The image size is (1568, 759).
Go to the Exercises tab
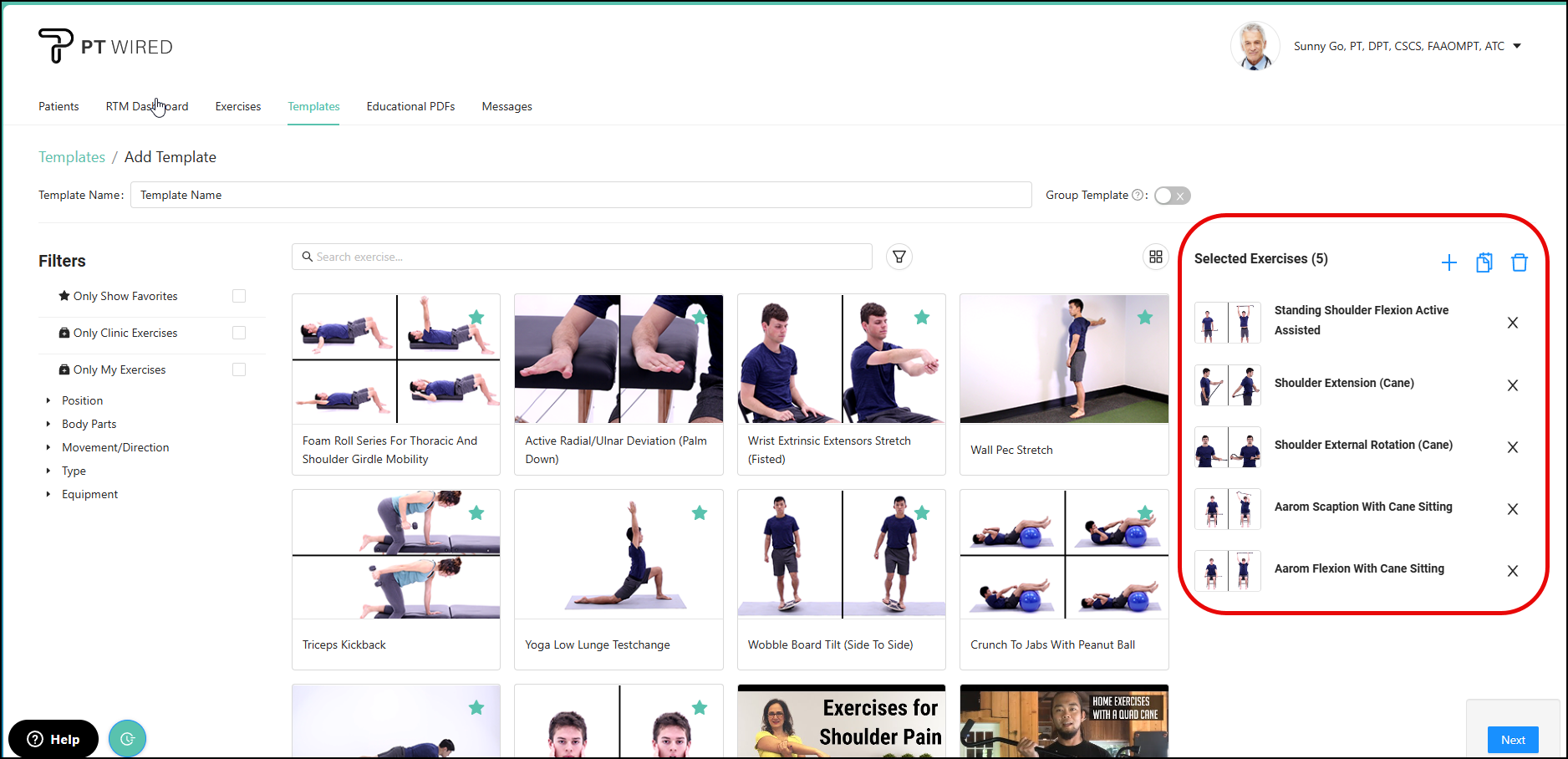point(237,106)
